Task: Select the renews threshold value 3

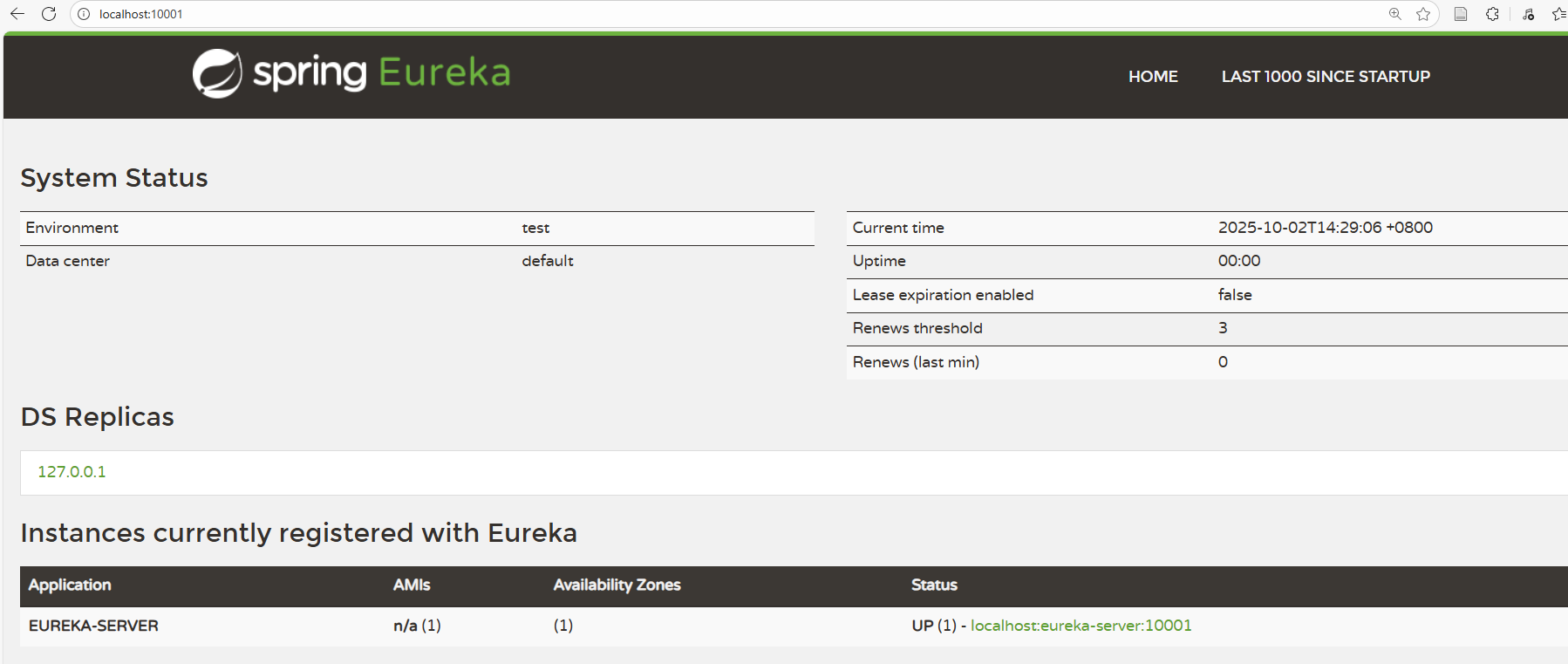Action: tap(1223, 328)
